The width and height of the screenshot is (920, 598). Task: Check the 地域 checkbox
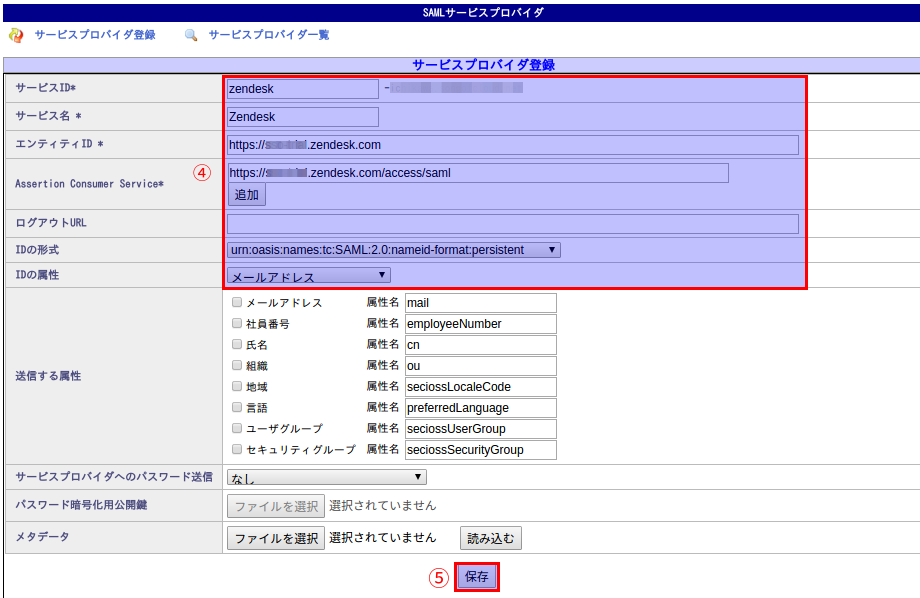point(237,386)
